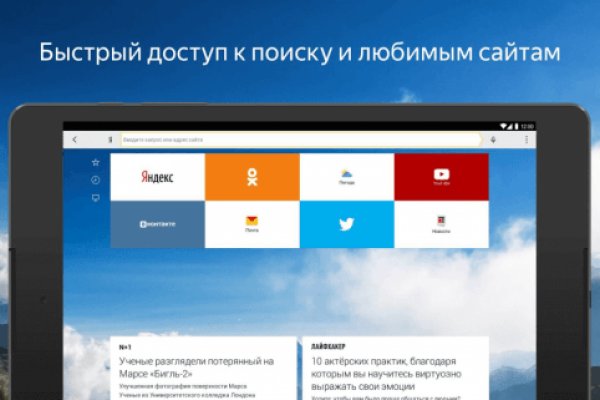The width and height of the screenshot is (600, 400).
Task: Open the red YouTube tile
Action: tap(441, 177)
